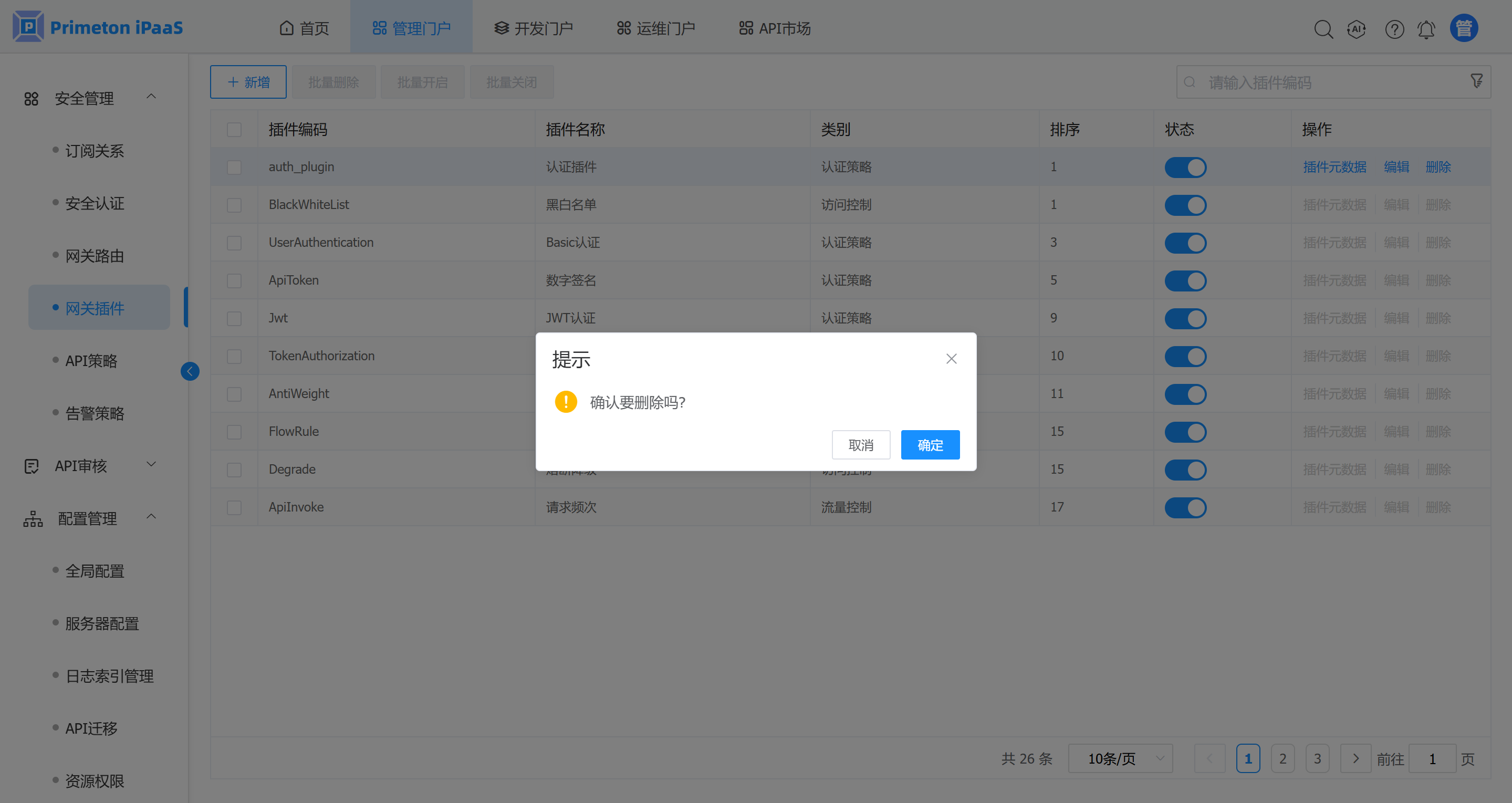Check the select-all header checkbox

[234, 129]
